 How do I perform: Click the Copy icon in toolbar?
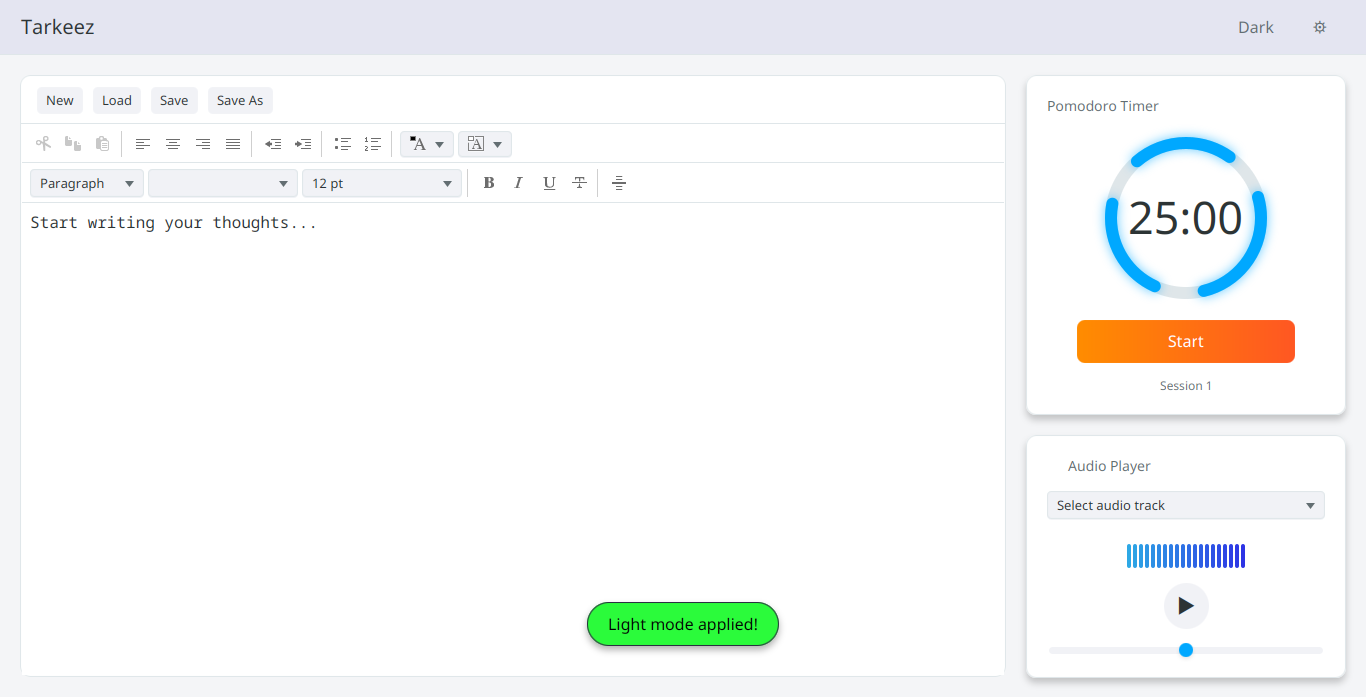pos(73,144)
